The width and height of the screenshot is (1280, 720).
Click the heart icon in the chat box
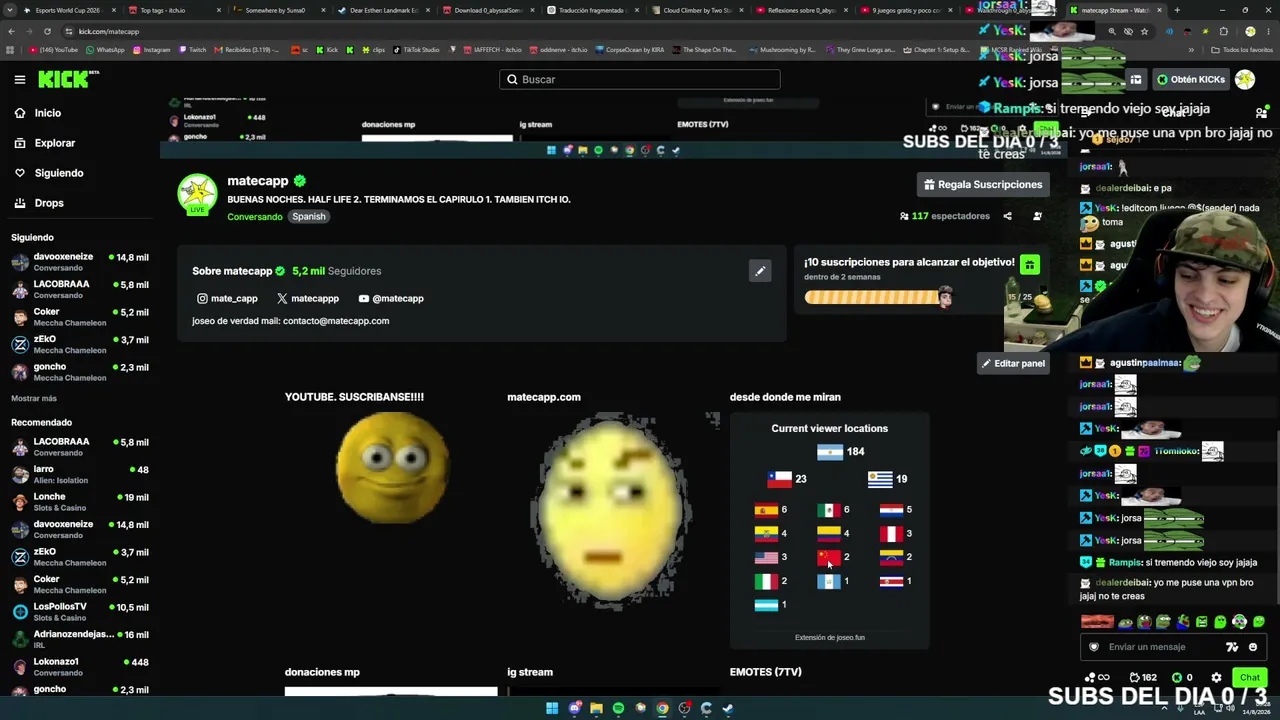tap(1094, 647)
